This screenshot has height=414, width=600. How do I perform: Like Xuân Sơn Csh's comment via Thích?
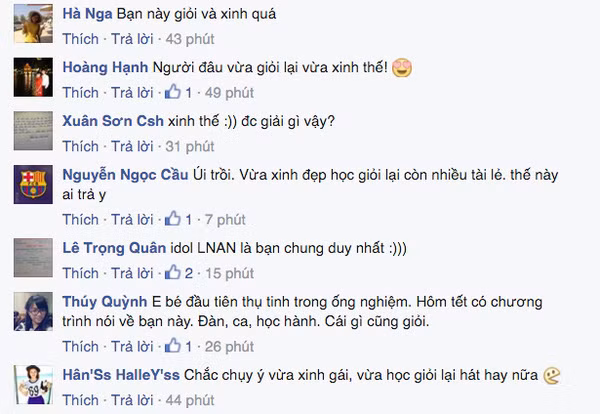click(80, 146)
